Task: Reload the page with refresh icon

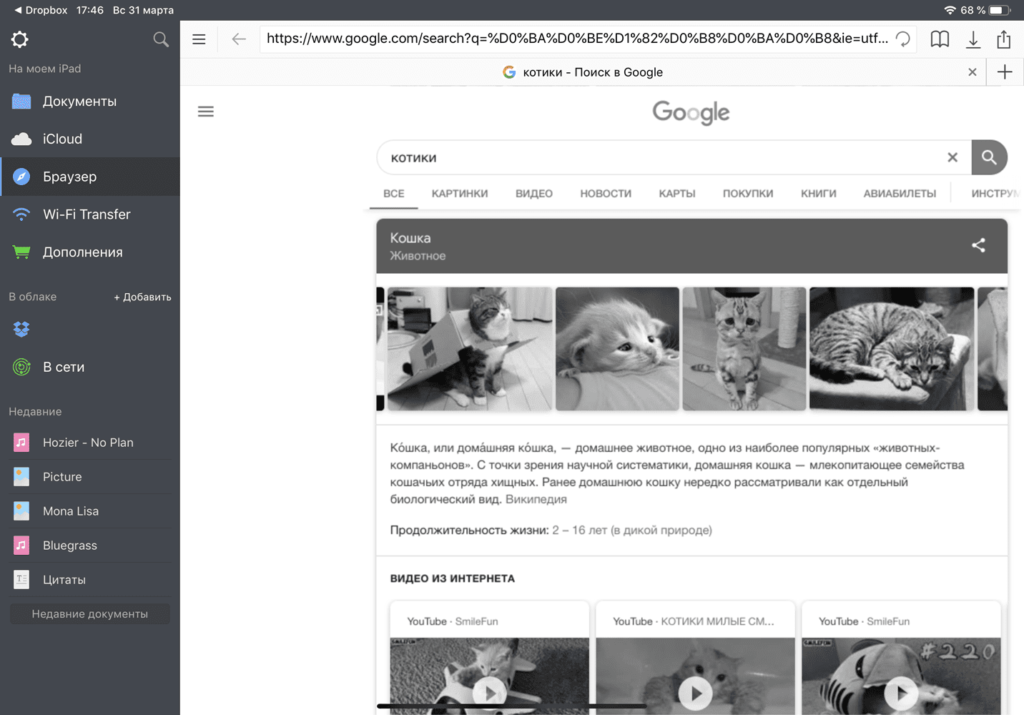Action: 902,40
